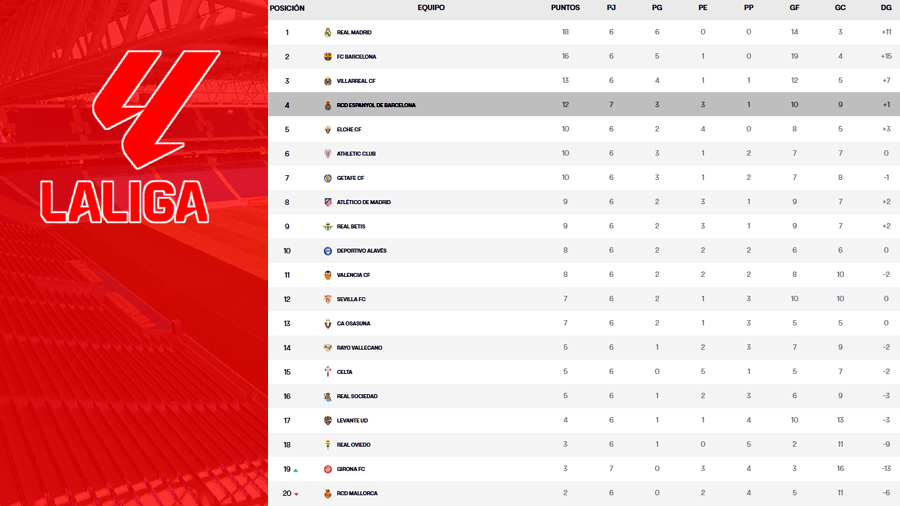This screenshot has height=506, width=900.
Task: Open the Rayo Vallecano team link
Action: click(359, 348)
